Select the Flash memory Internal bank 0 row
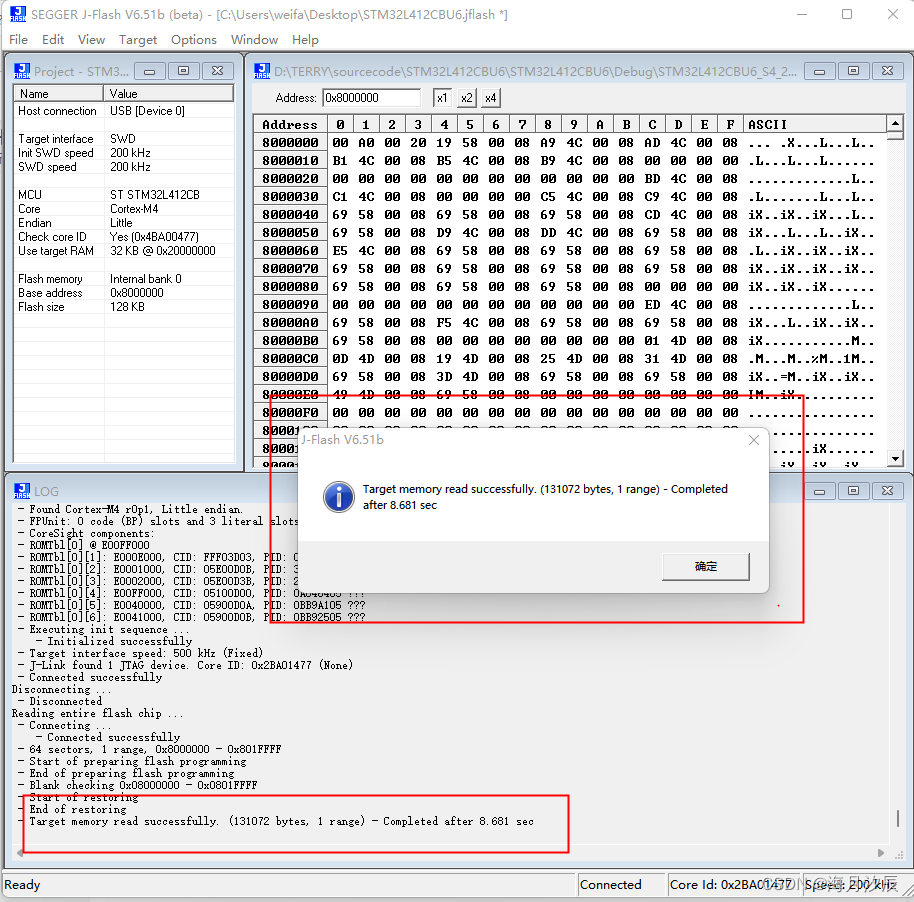Image resolution: width=914 pixels, height=902 pixels. 124,279
